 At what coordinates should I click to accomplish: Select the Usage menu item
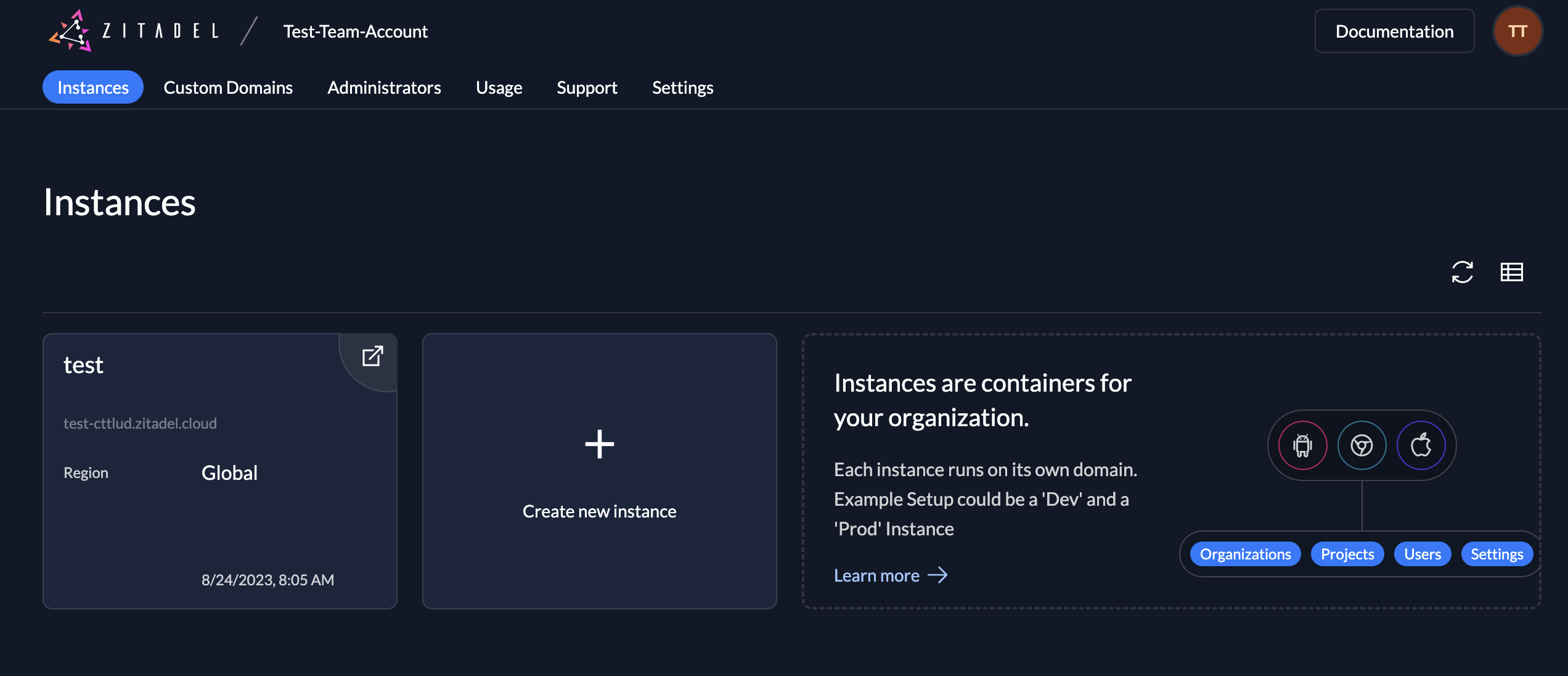(x=499, y=86)
